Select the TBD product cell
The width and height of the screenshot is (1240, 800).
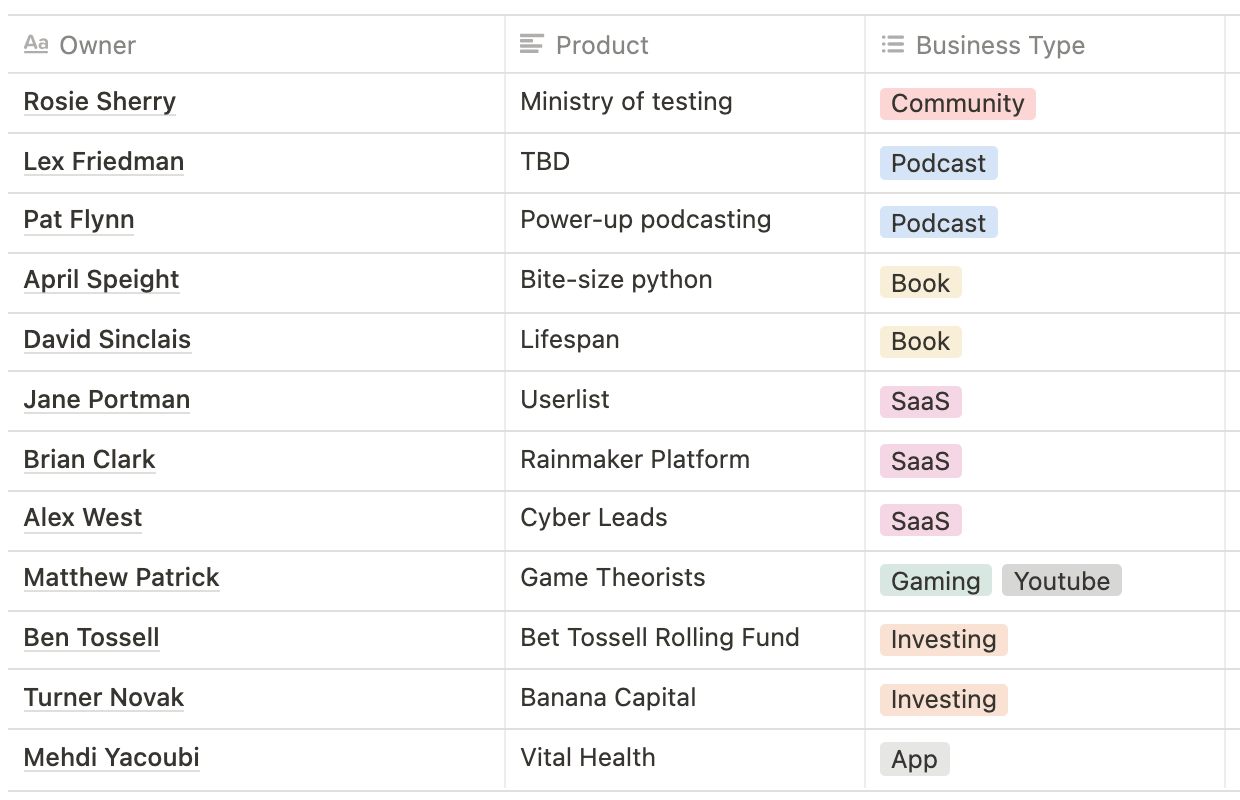coord(685,163)
